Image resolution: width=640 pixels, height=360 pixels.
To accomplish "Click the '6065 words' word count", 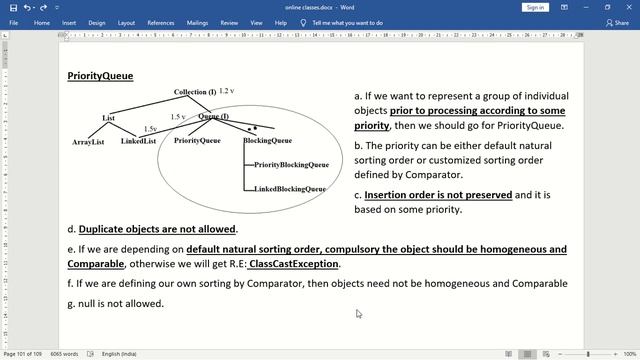I will point(64,354).
